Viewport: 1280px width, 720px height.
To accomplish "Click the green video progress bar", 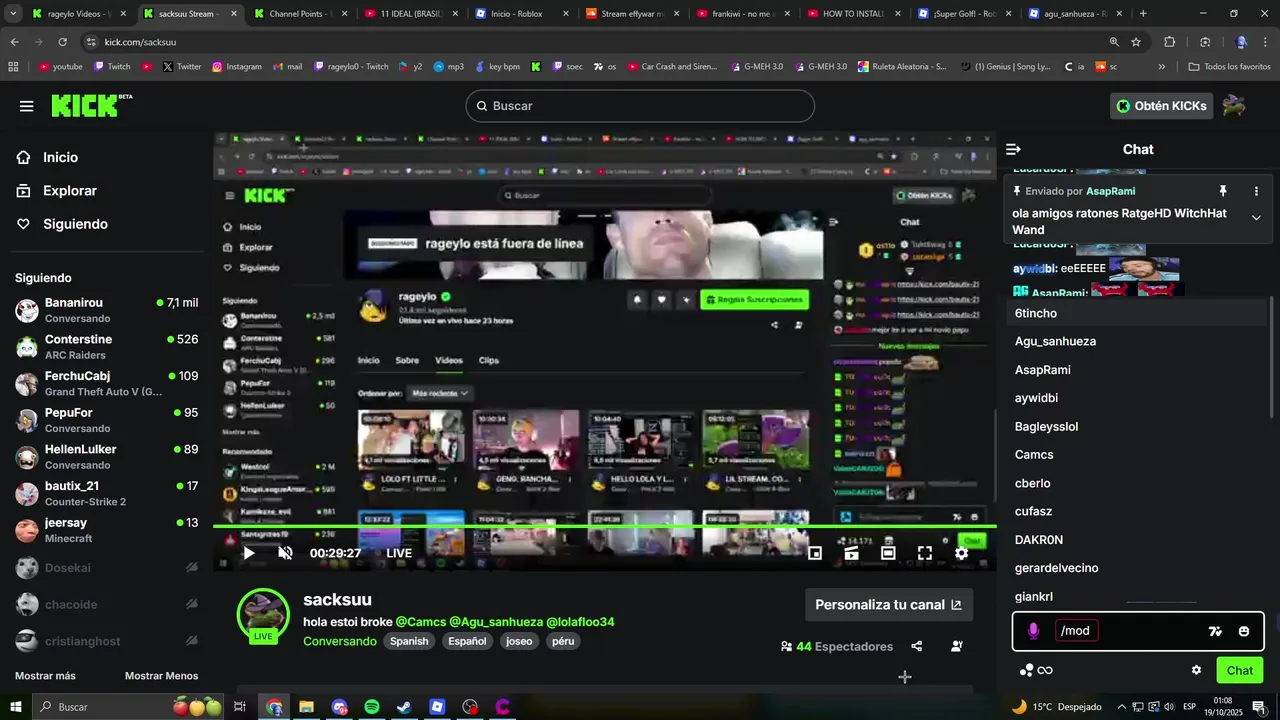I will [x=604, y=526].
